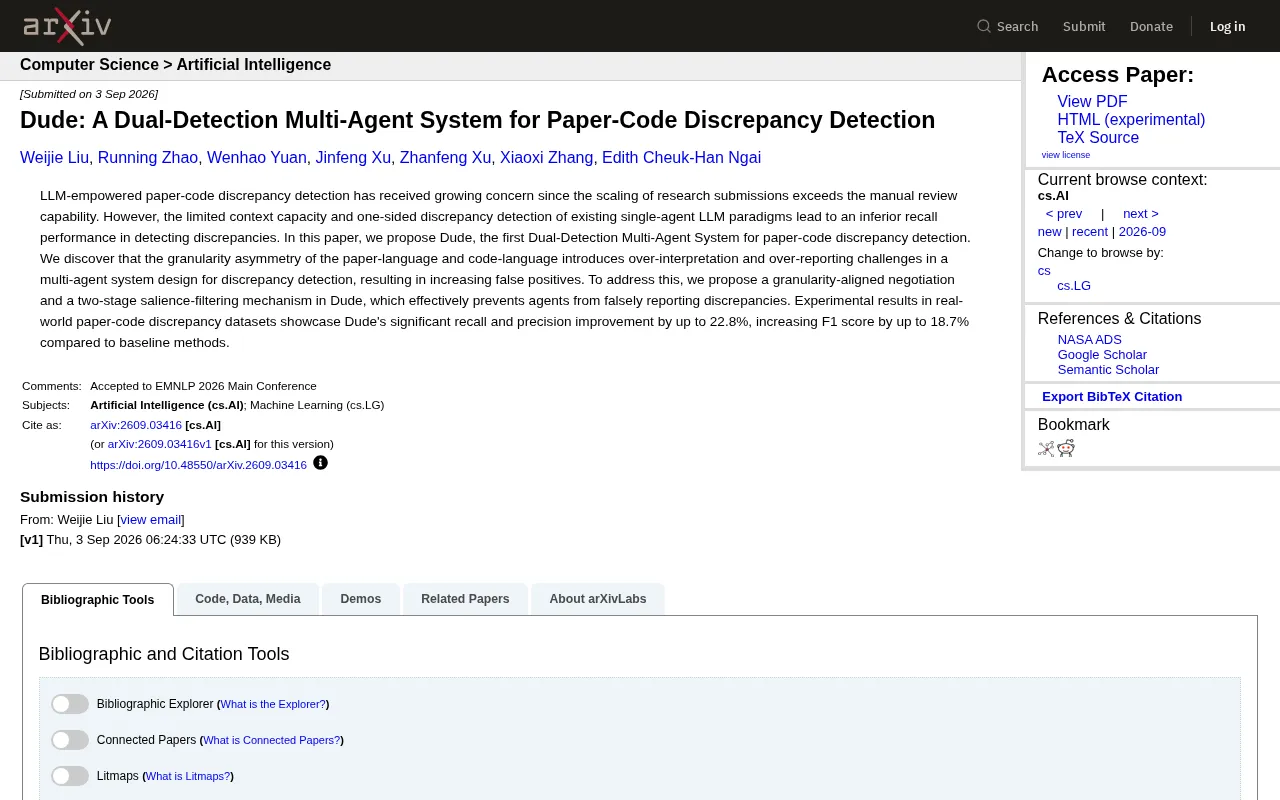
Task: Open 'What is Litmaps?' link
Action: tap(188, 777)
